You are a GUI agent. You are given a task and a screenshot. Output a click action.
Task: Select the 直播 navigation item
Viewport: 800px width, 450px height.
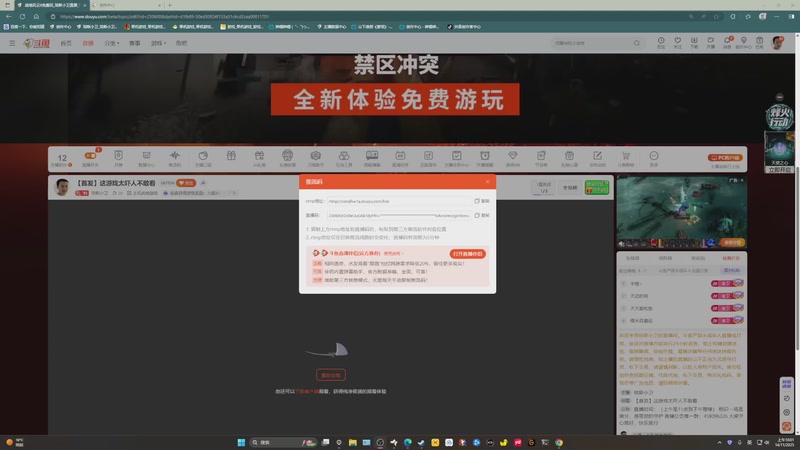tap(88, 43)
